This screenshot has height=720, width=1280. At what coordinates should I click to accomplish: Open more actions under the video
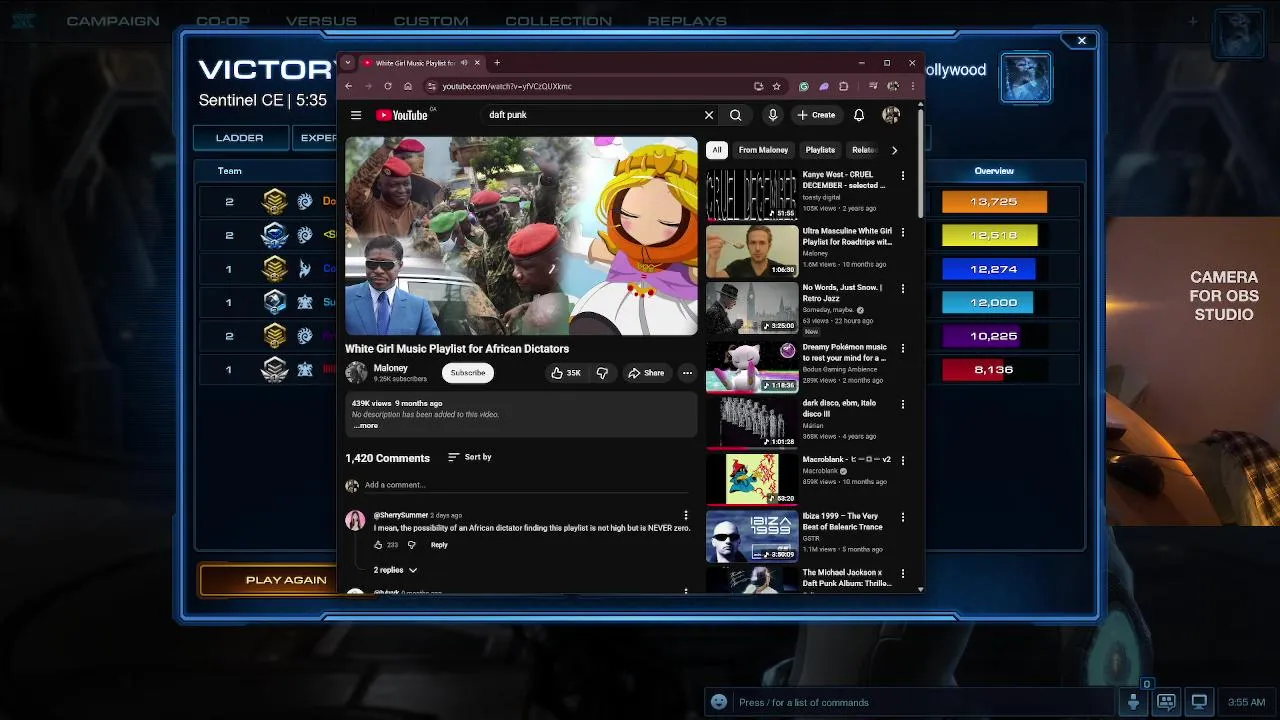[687, 373]
